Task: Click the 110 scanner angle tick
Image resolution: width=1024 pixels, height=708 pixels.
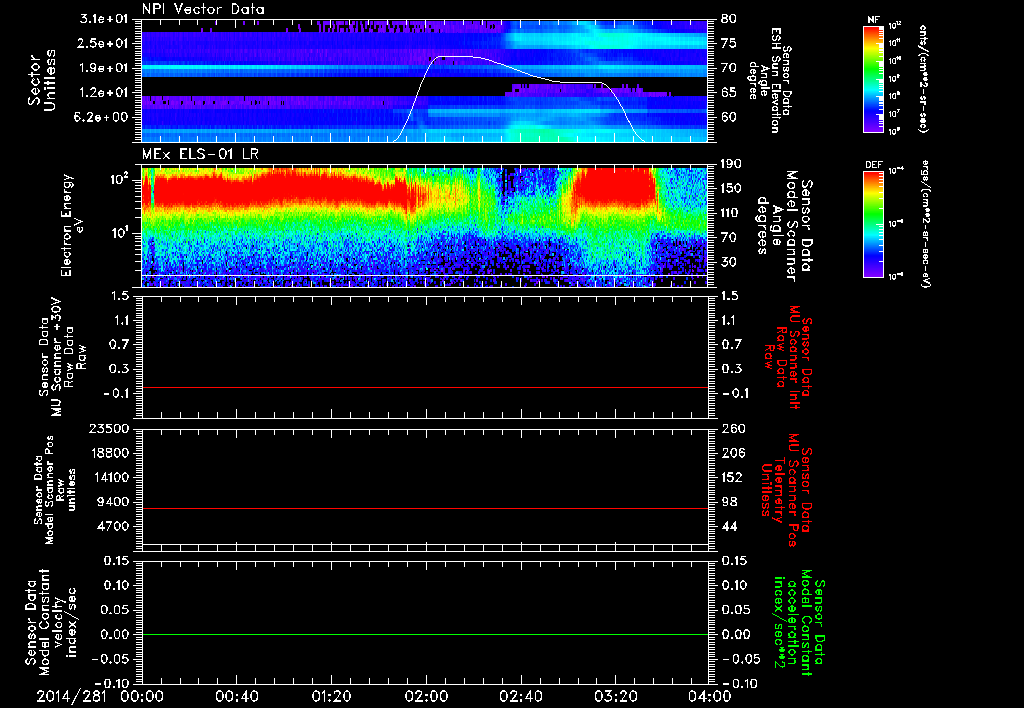Action: [x=731, y=213]
